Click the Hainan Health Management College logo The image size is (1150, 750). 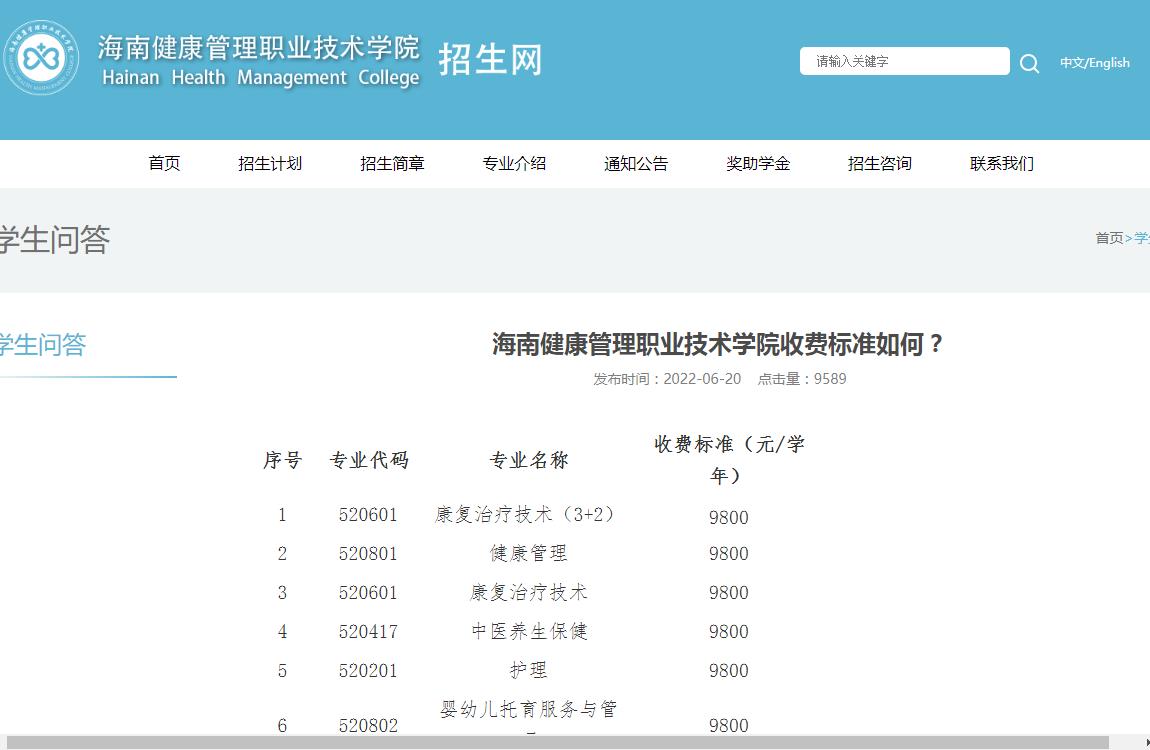tap(41, 58)
